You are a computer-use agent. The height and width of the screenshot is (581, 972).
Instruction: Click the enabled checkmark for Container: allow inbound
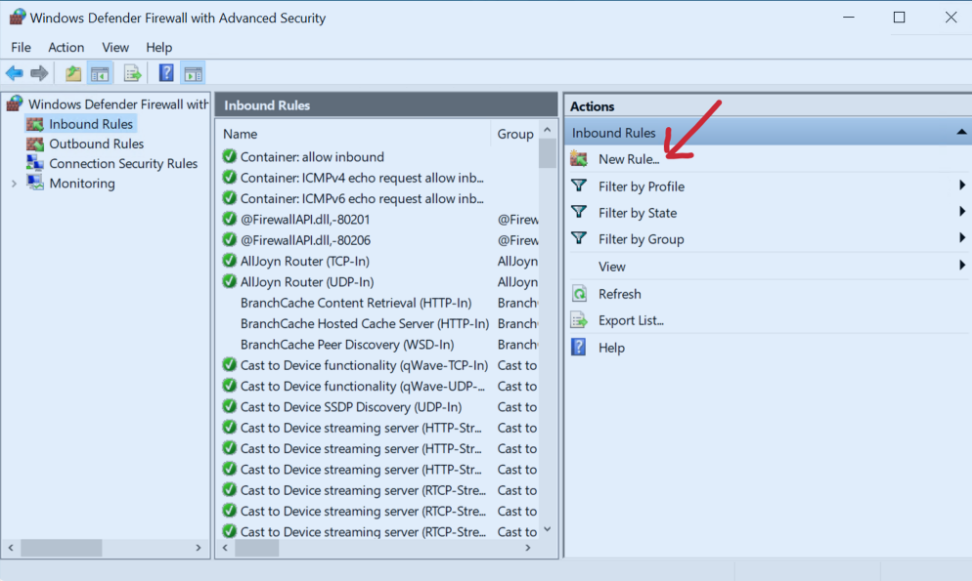click(229, 156)
